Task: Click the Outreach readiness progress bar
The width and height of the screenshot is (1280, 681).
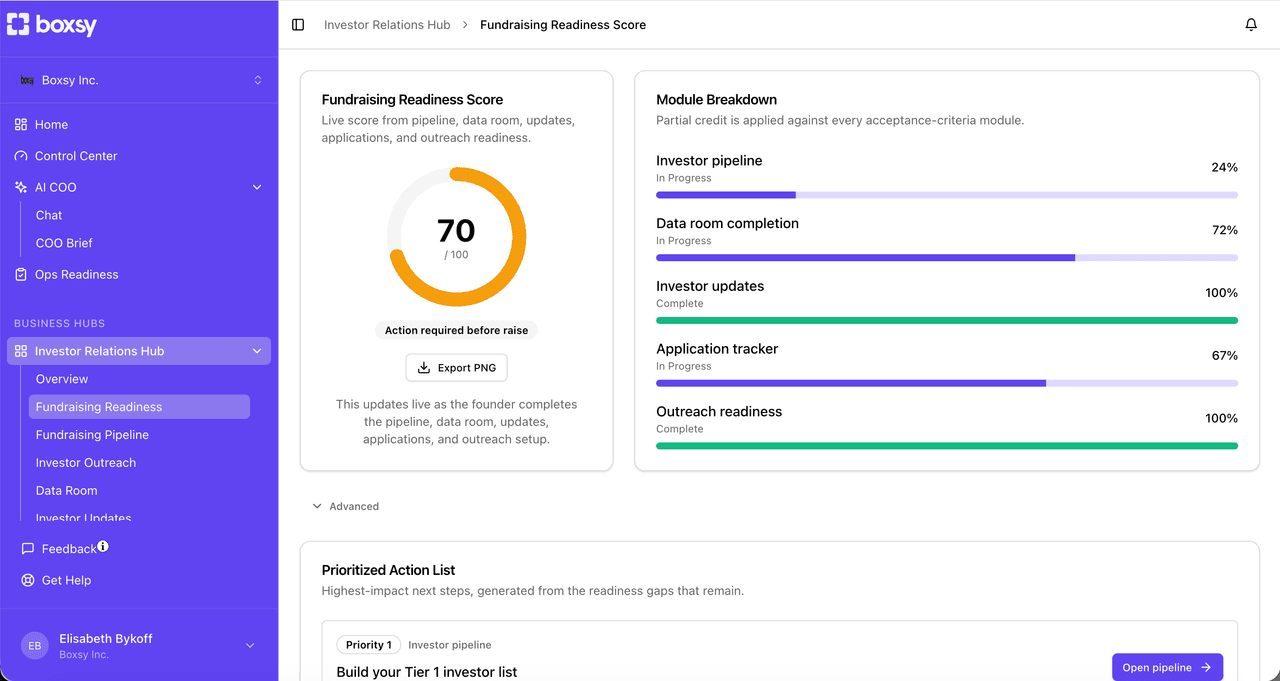Action: (947, 446)
